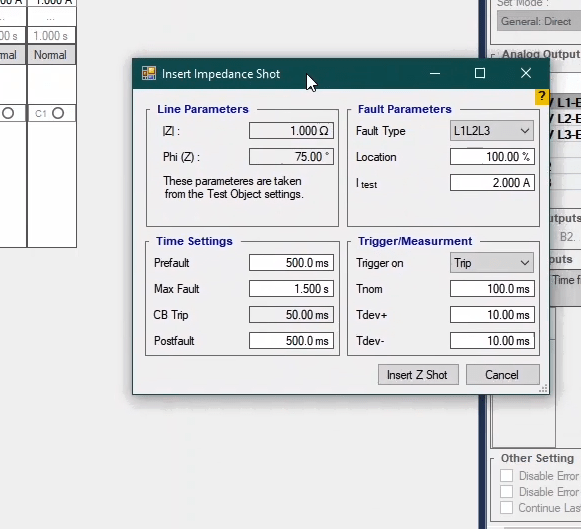This screenshot has height=529, width=581.
Task: Click the Insert Z Shot button
Action: click(x=418, y=375)
